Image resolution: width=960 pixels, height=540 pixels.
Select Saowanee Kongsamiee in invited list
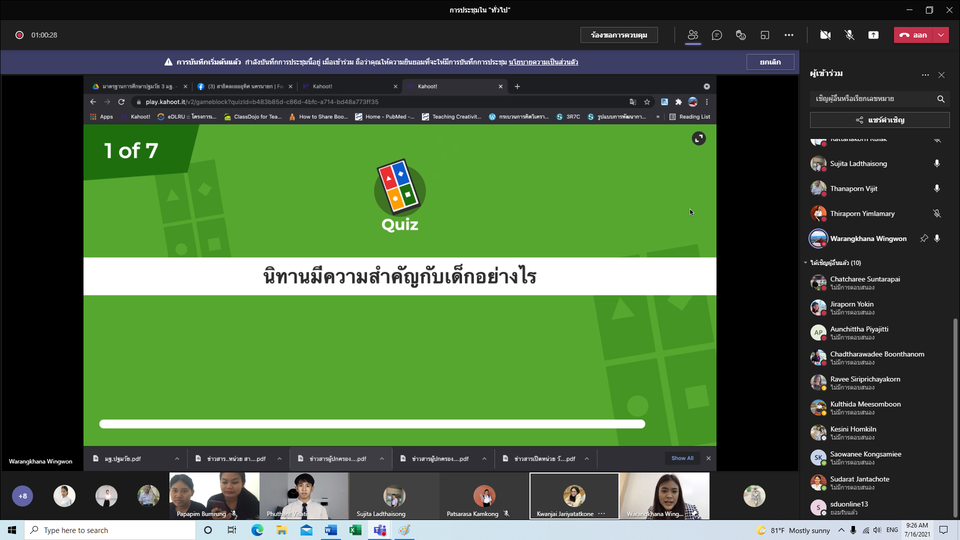click(x=879, y=458)
